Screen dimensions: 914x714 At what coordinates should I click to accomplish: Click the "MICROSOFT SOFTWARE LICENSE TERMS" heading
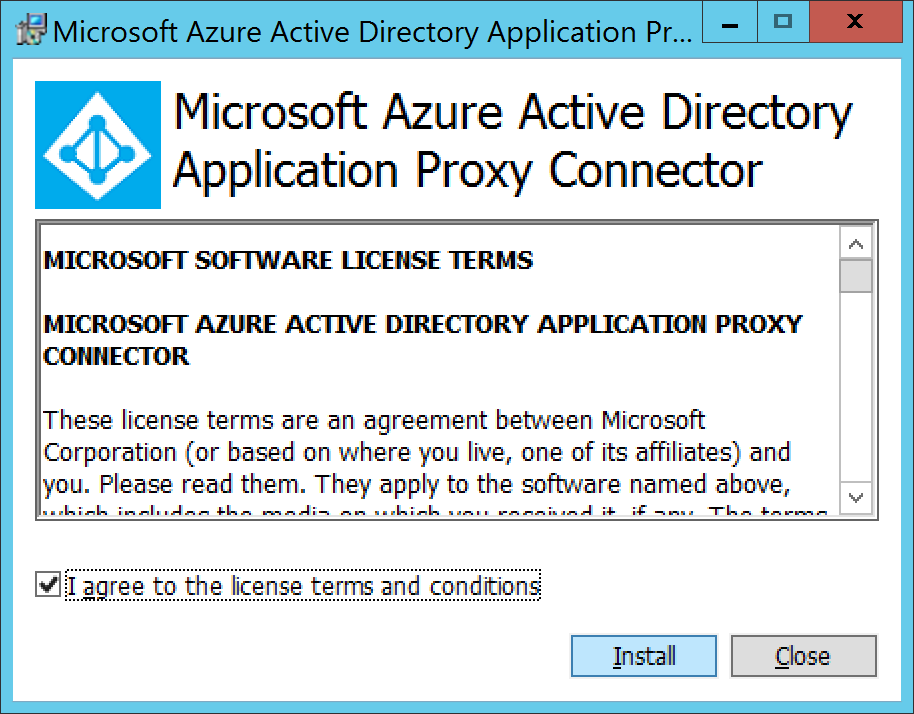coord(289,261)
